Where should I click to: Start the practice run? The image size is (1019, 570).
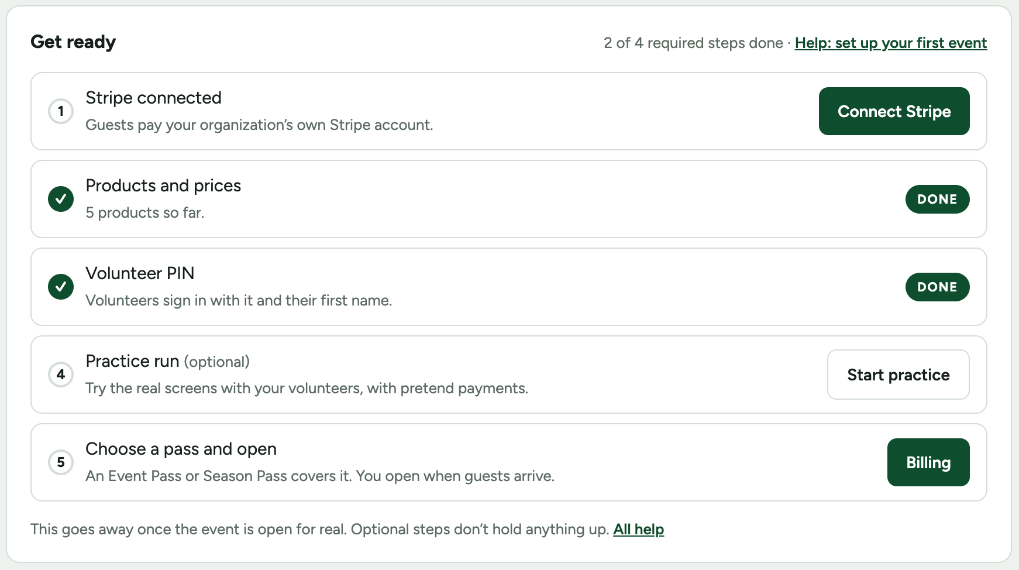(x=898, y=374)
